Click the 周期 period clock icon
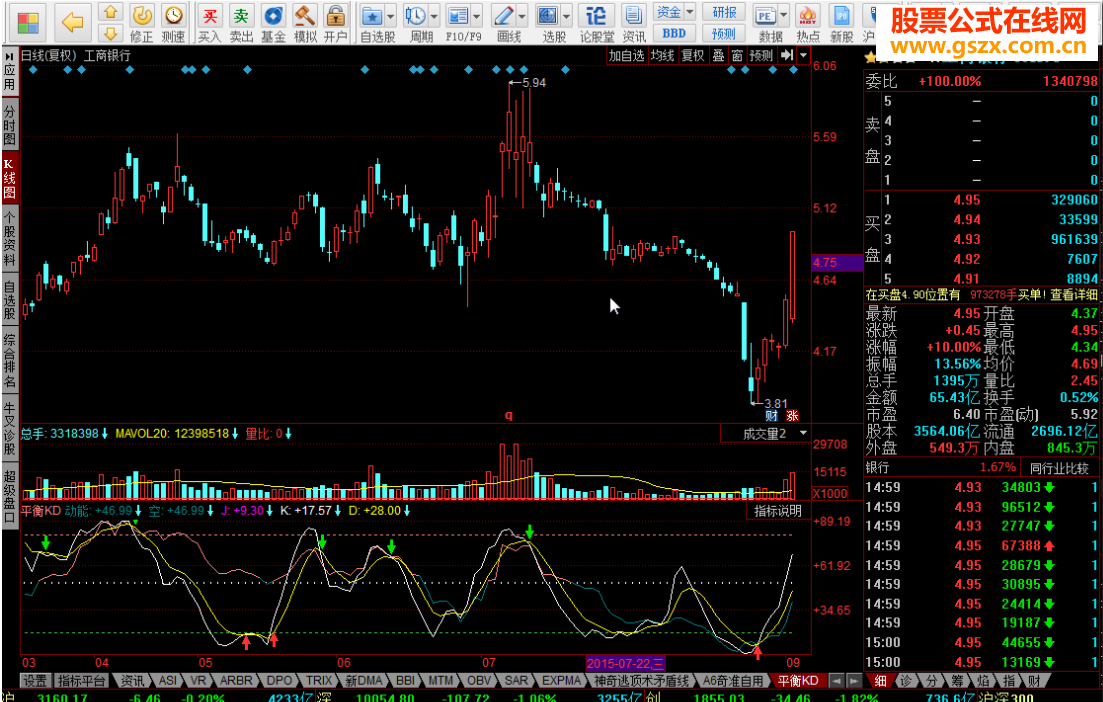This screenshot has width=1103, height=702. [x=416, y=23]
